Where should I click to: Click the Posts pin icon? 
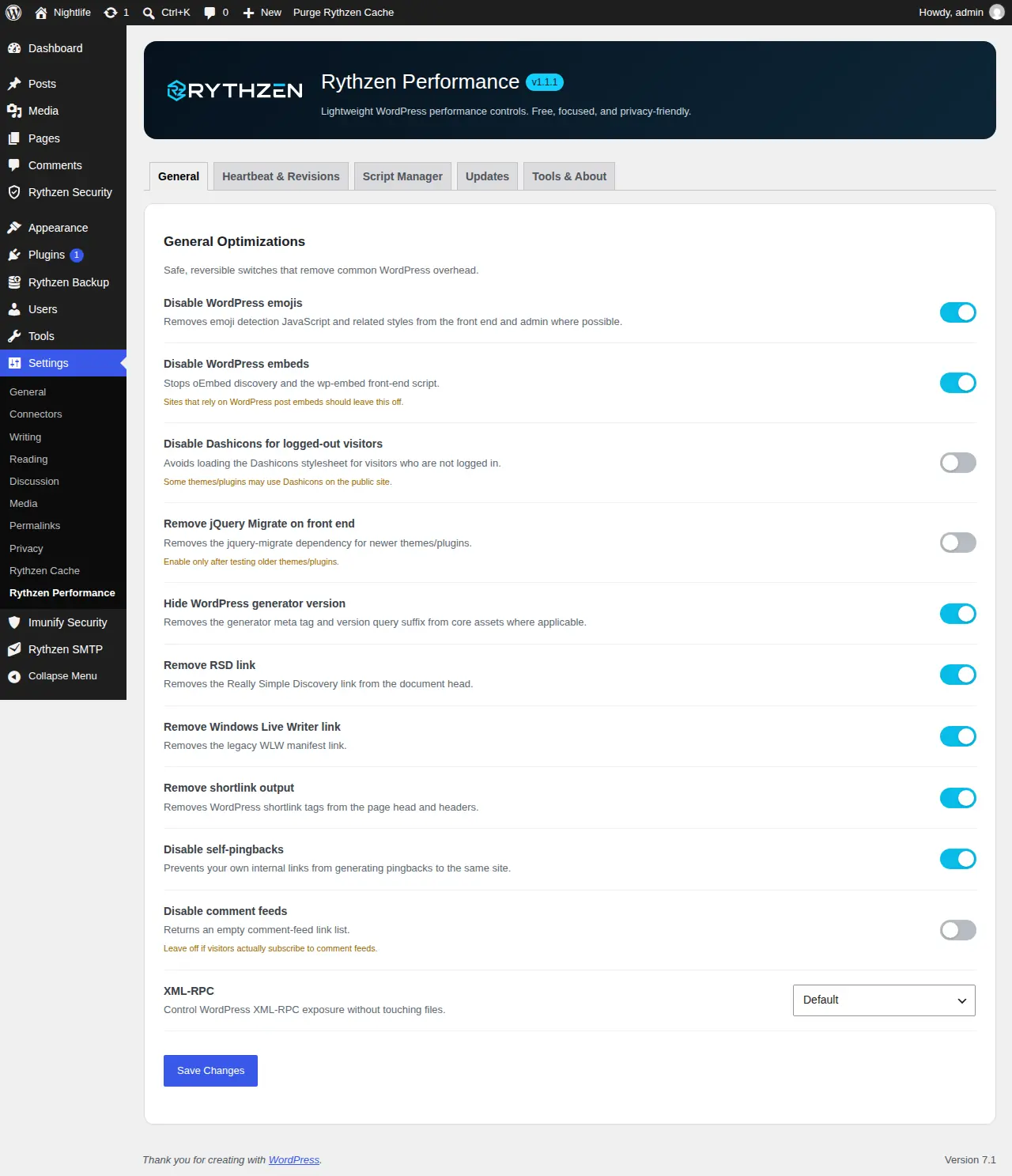click(14, 84)
